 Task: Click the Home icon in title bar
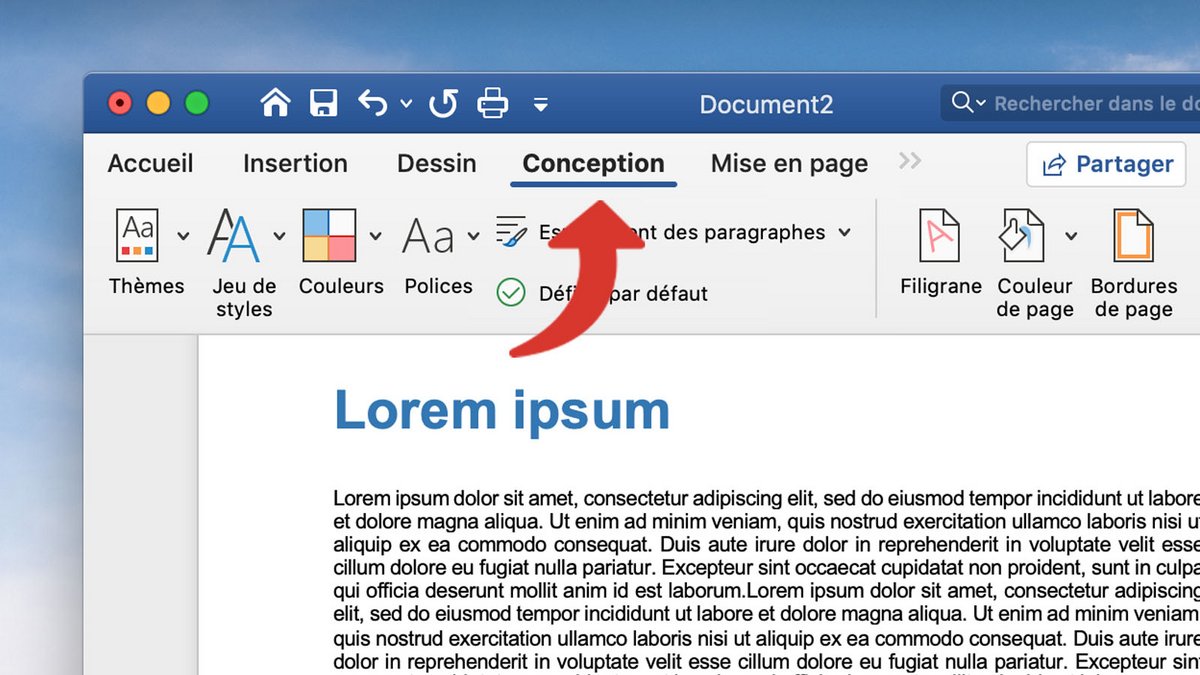point(275,103)
